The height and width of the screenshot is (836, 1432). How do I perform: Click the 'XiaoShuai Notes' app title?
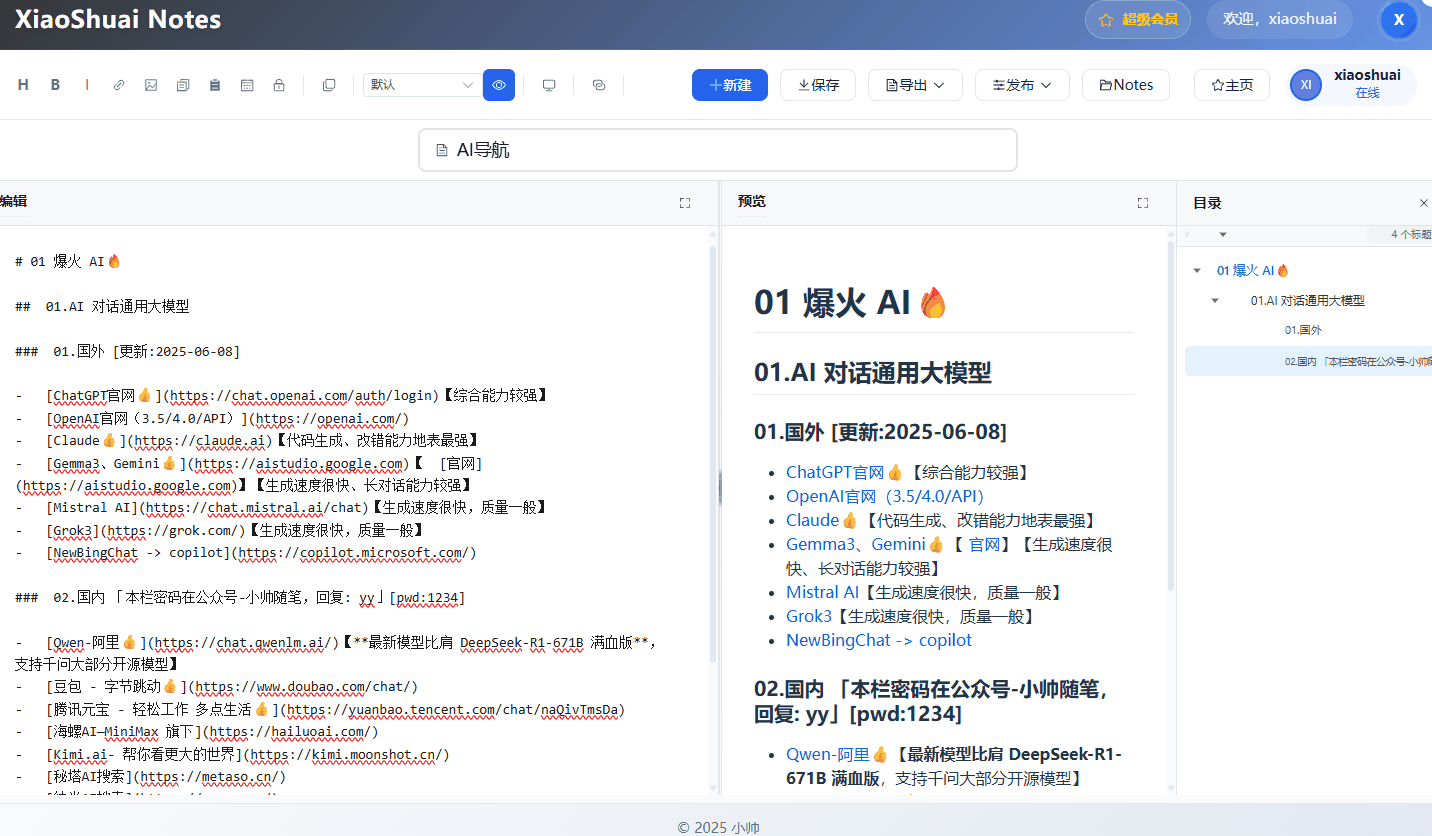[118, 19]
